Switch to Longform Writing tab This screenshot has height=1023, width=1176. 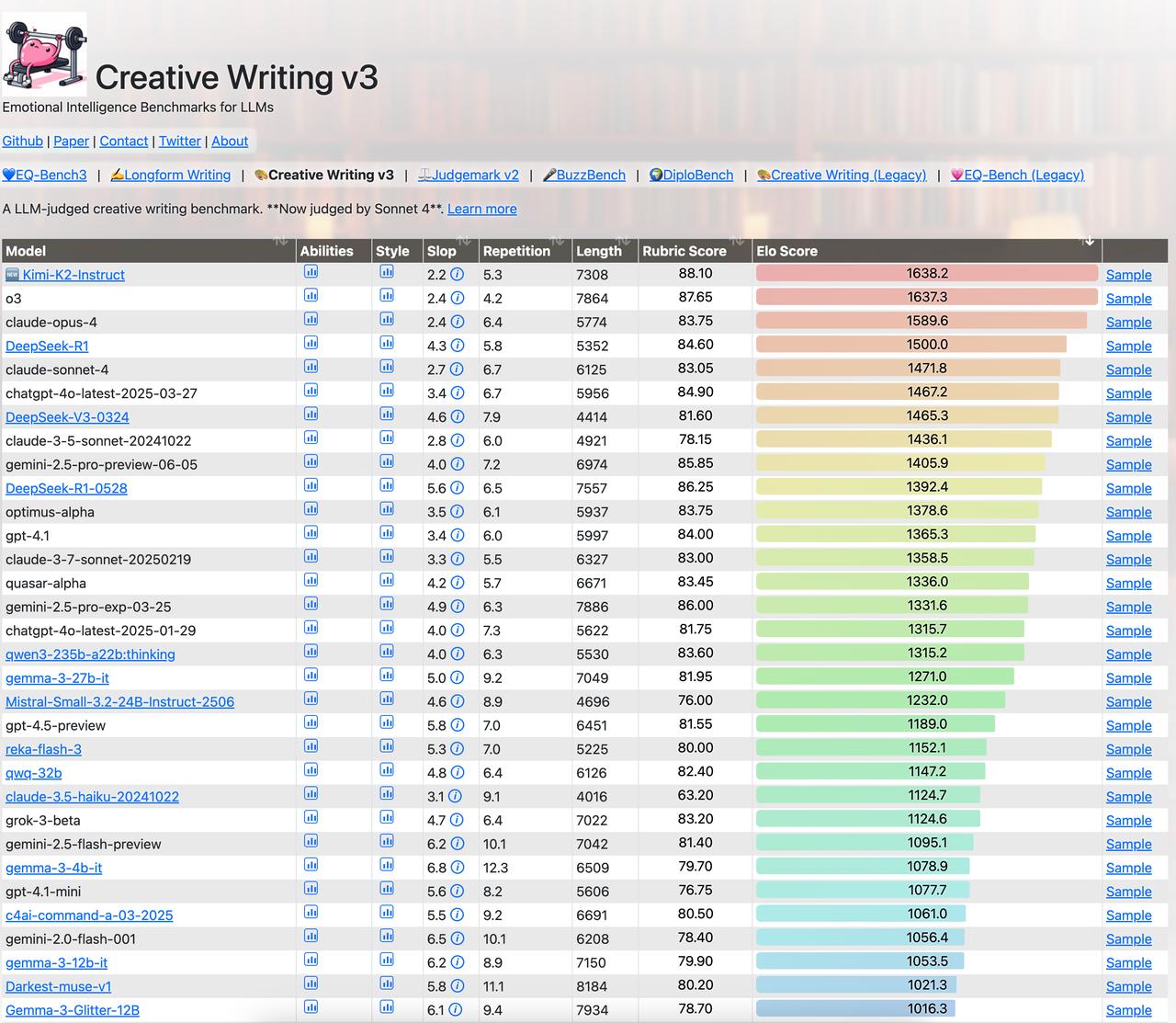coord(170,175)
